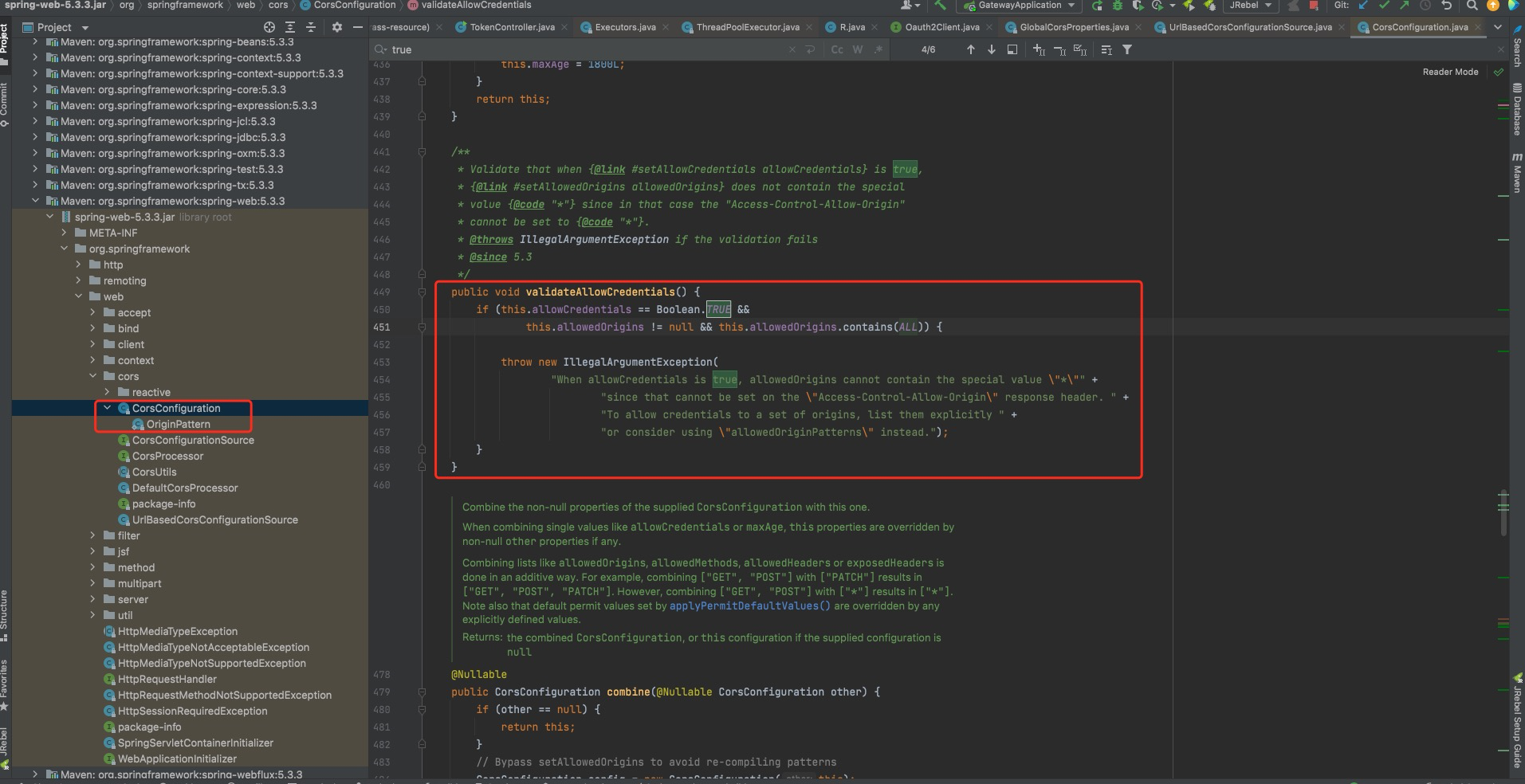The width and height of the screenshot is (1525, 784).
Task: Toggle Regex search option
Action: pos(878,49)
